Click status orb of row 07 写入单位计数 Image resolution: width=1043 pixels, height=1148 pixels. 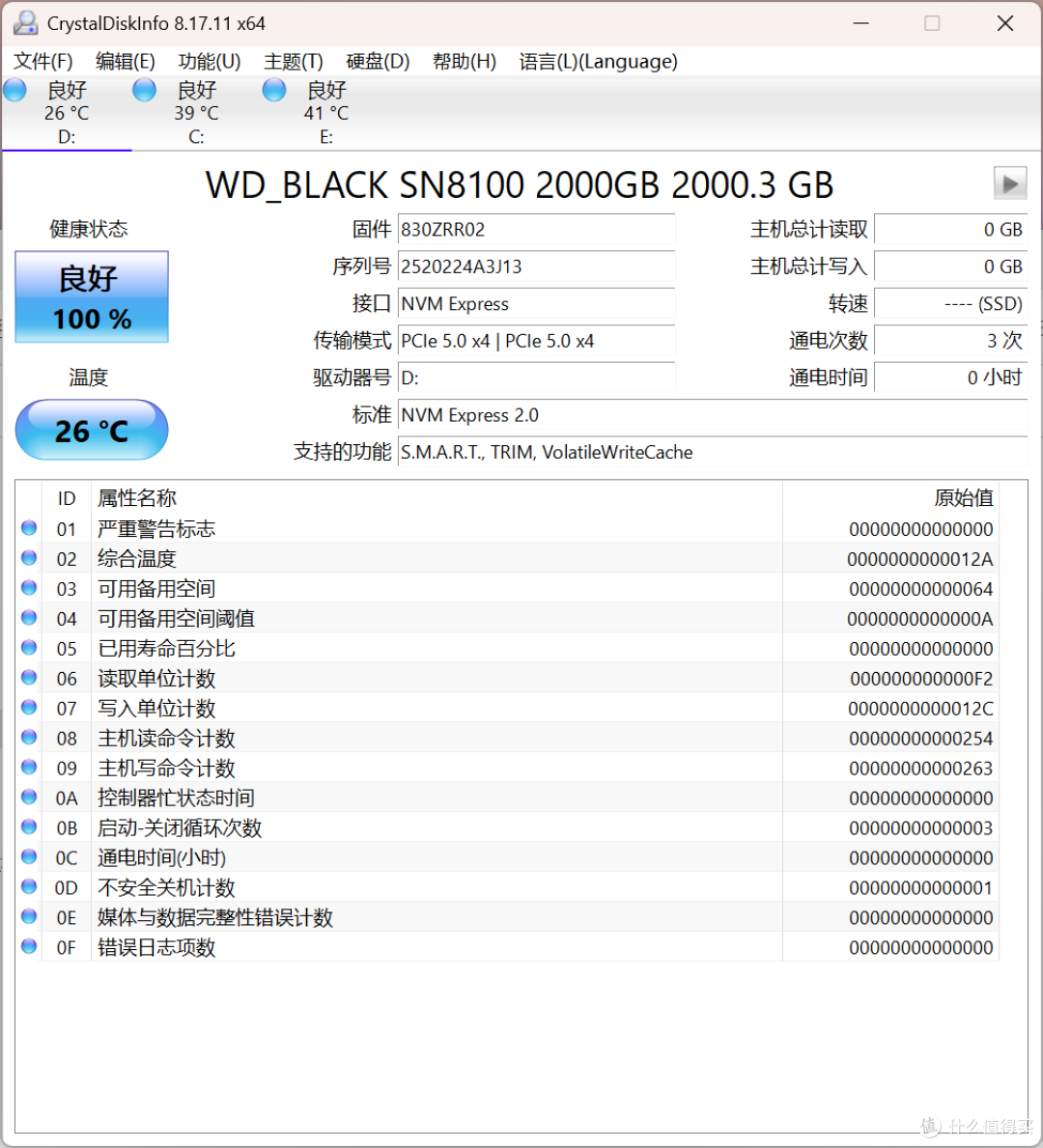29,708
